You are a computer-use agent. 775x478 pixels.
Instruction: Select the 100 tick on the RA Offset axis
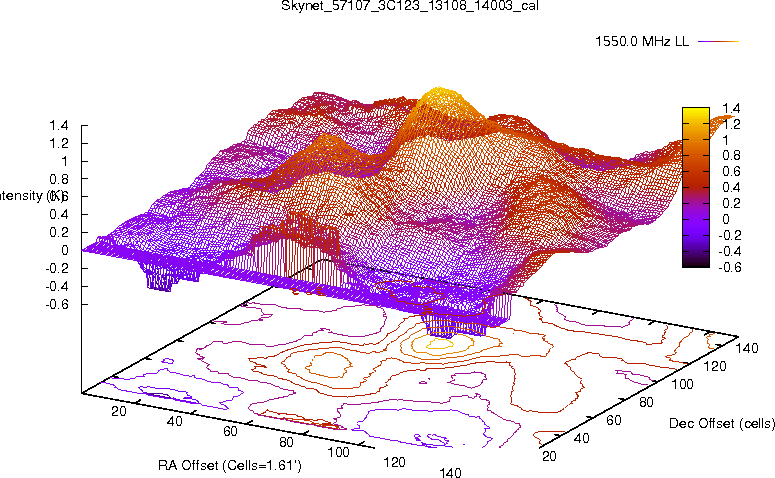click(x=339, y=452)
